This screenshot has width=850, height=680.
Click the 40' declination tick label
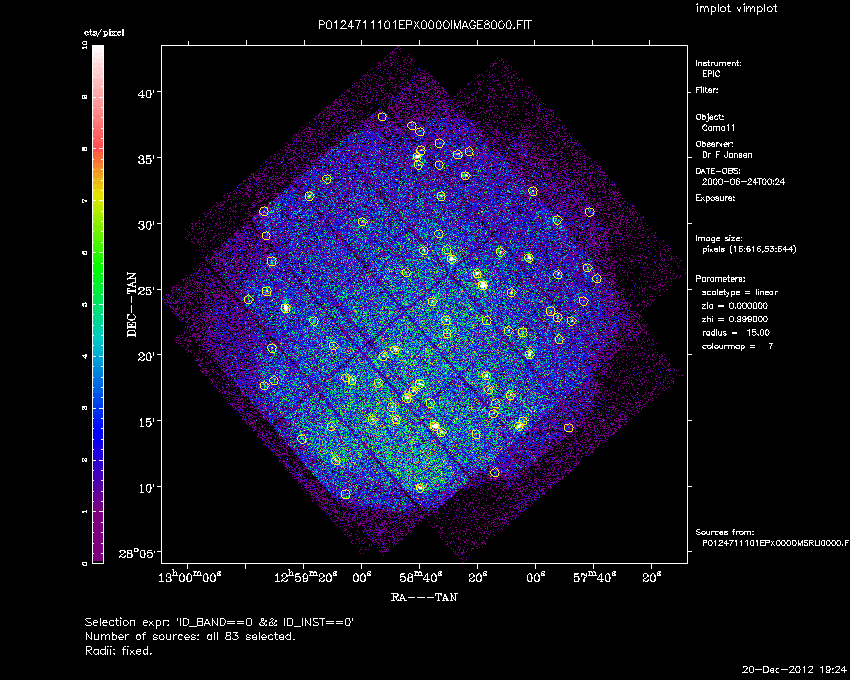pos(146,94)
